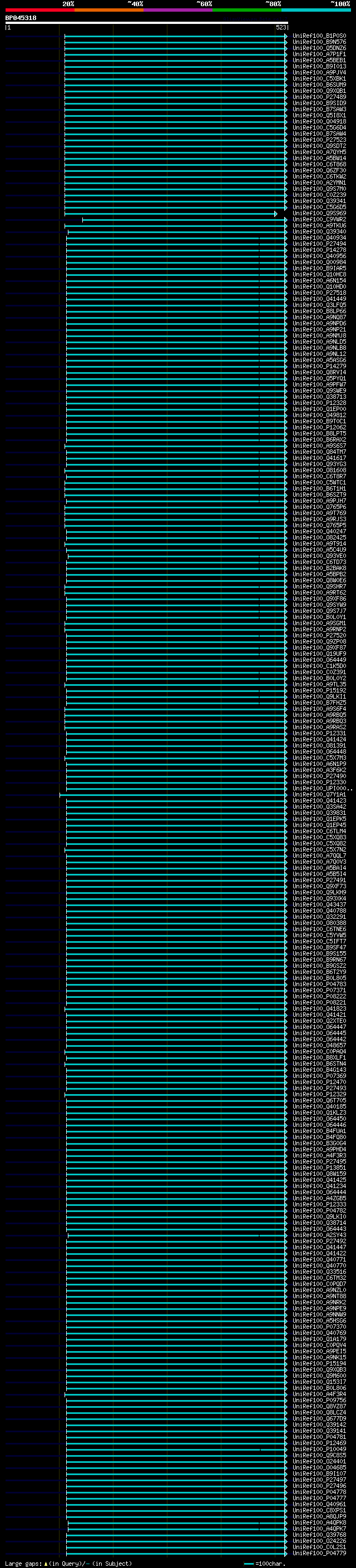Select UniRef100_A9RAS2 label
This screenshot has width=356, height=1568.
pyautogui.click(x=319, y=728)
